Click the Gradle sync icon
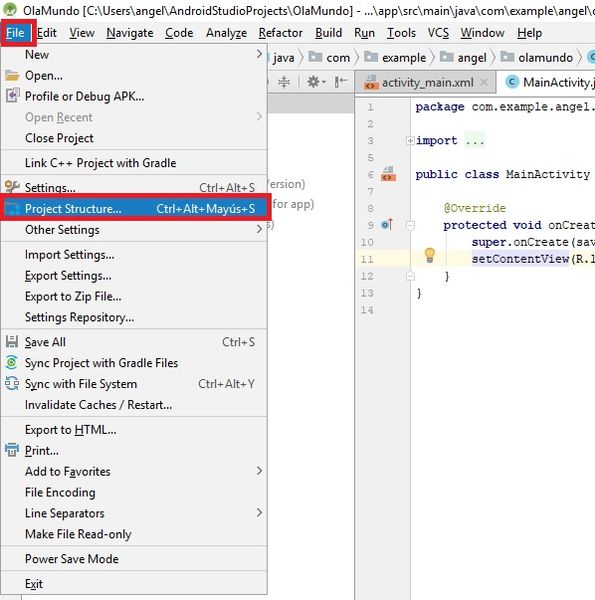 pyautogui.click(x=12, y=362)
